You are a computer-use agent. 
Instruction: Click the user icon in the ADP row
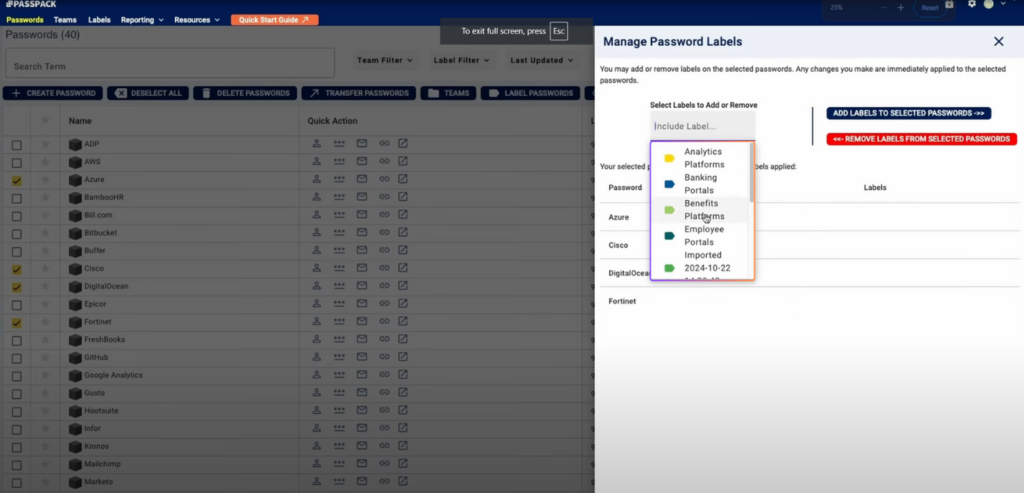coord(317,144)
